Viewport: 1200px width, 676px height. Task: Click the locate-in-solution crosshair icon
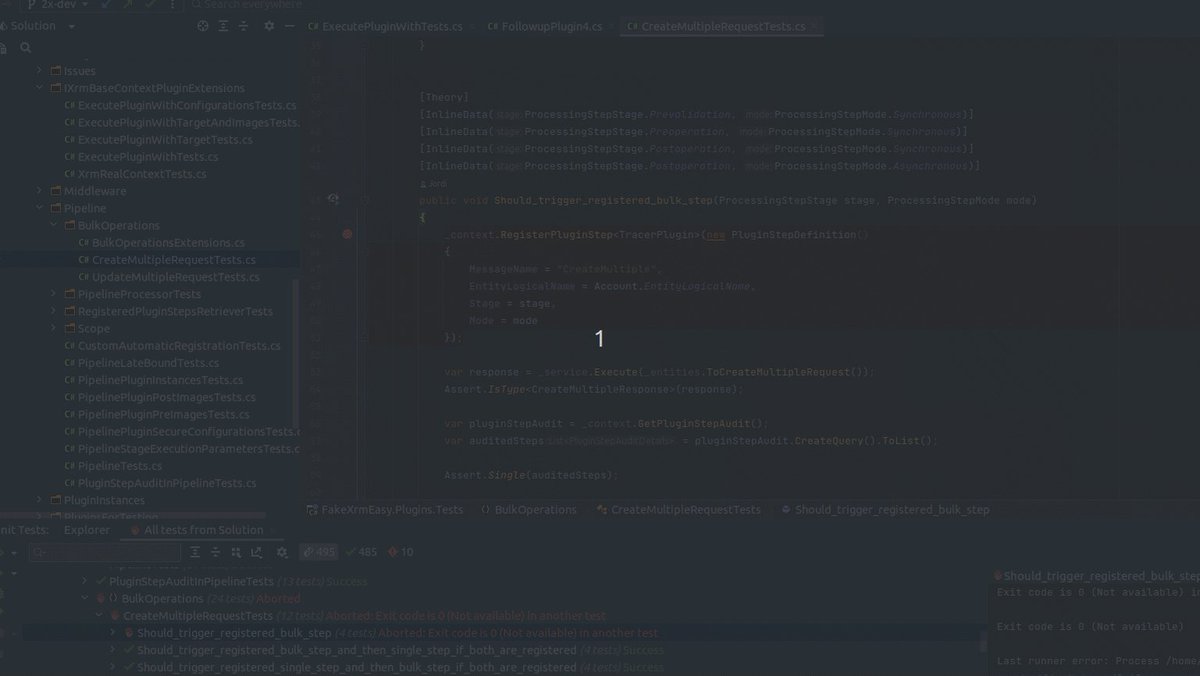[x=203, y=26]
